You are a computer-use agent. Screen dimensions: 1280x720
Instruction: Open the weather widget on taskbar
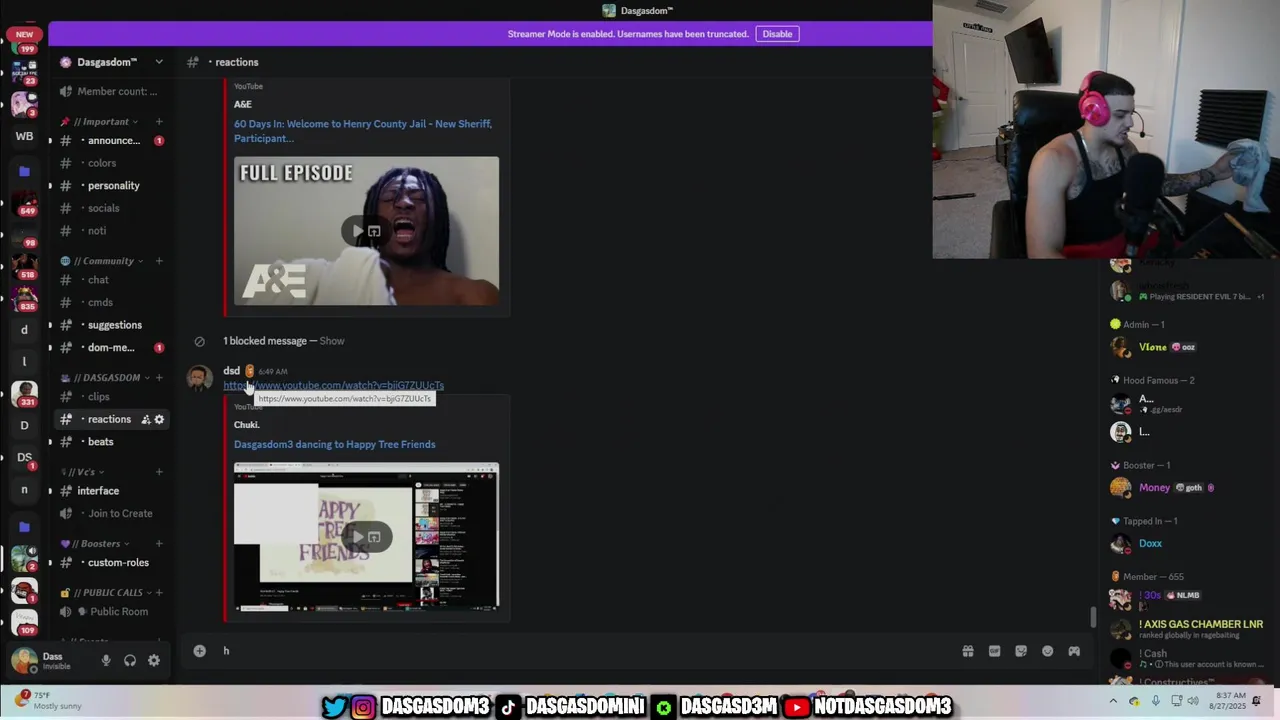[50, 700]
